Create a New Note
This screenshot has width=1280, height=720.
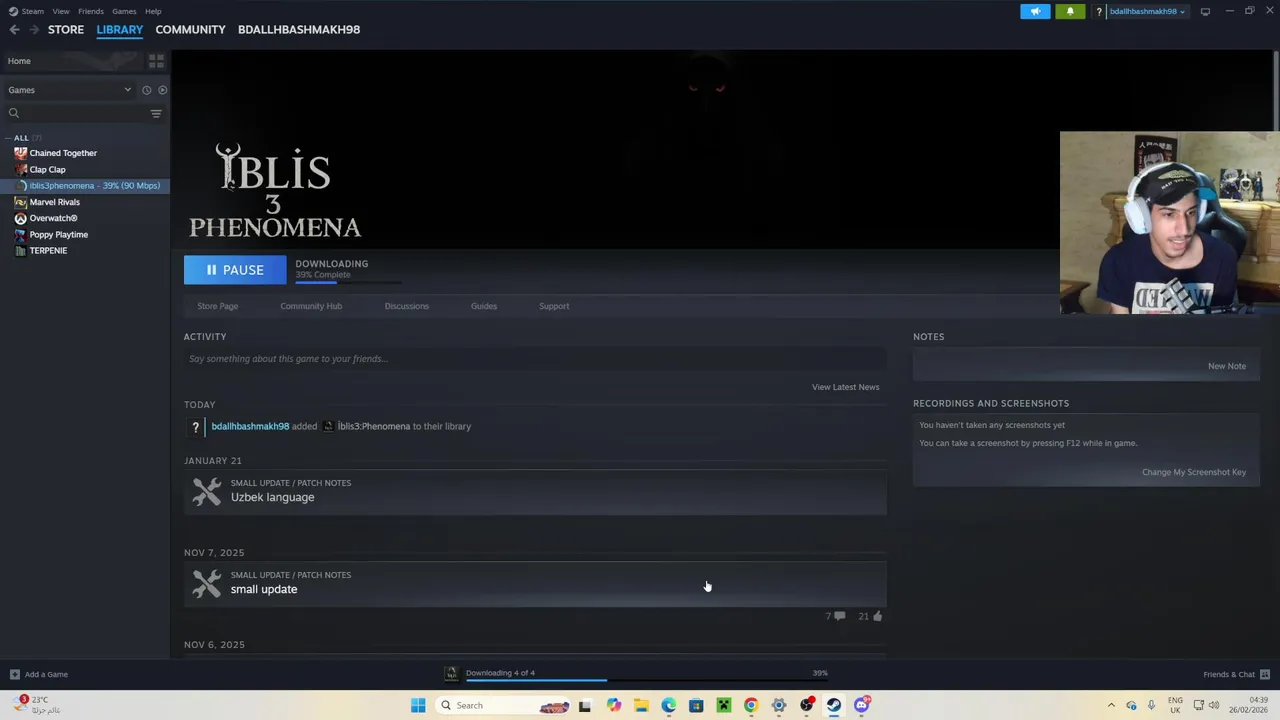(1227, 366)
